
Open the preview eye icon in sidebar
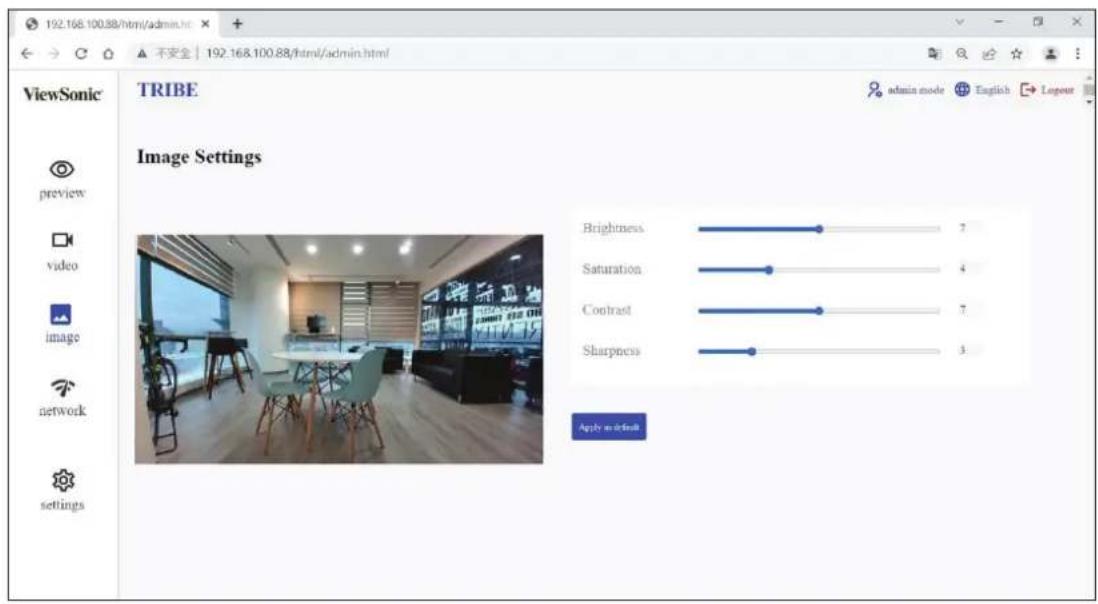point(62,169)
